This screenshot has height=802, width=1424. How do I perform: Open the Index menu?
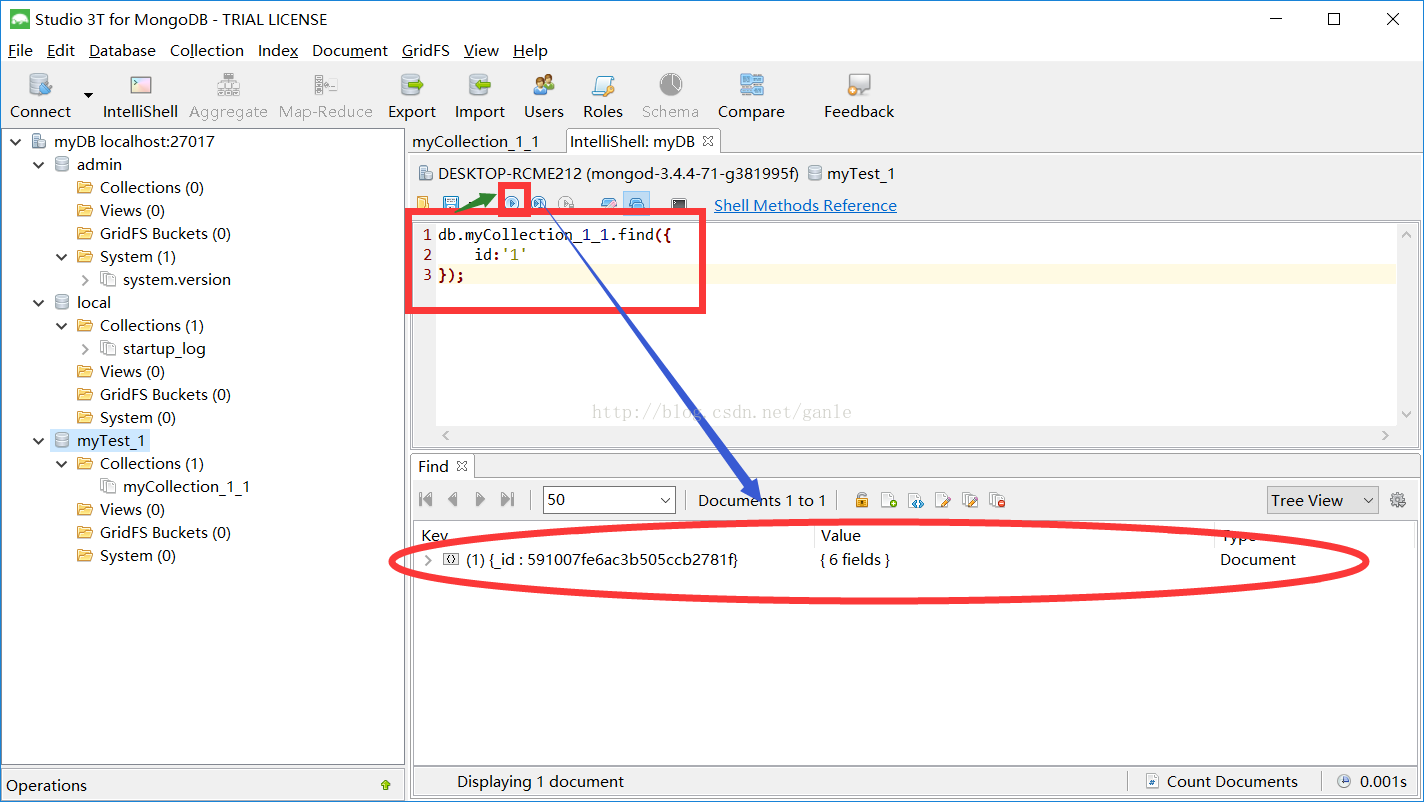[278, 50]
